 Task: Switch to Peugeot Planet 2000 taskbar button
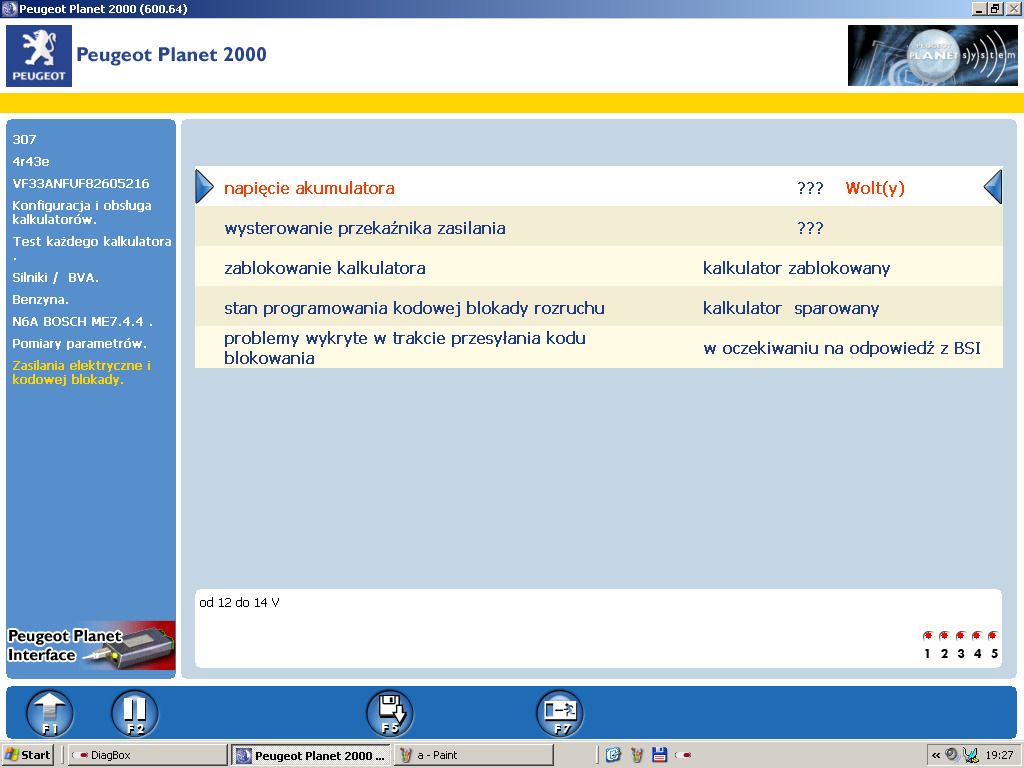(312, 756)
